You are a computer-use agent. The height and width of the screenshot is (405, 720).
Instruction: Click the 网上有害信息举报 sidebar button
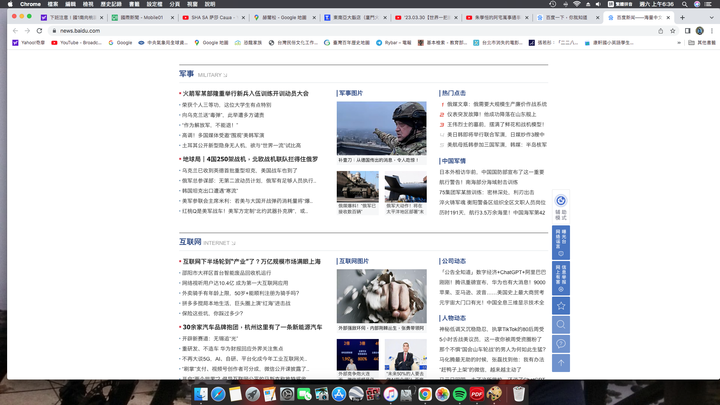(x=561, y=278)
